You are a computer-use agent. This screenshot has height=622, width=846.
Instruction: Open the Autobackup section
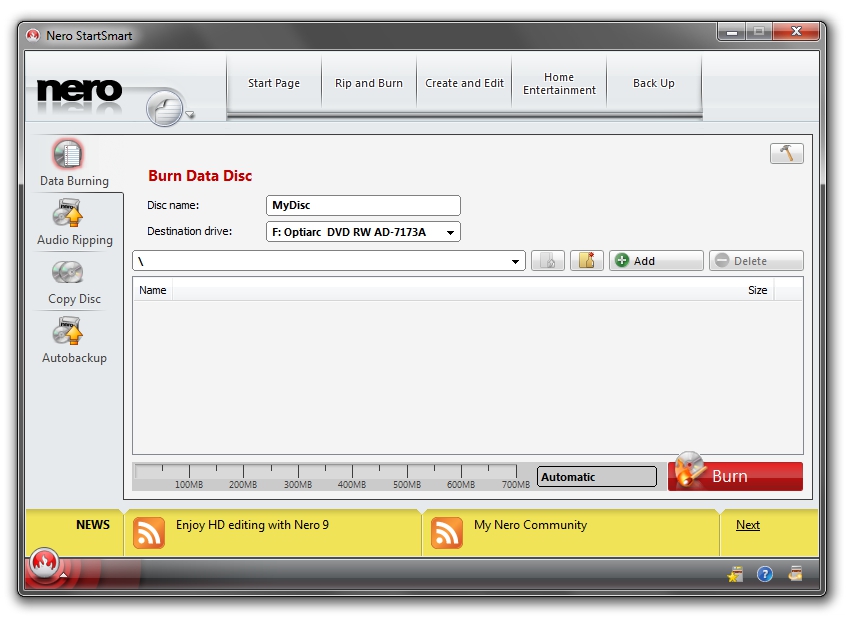click(x=74, y=341)
